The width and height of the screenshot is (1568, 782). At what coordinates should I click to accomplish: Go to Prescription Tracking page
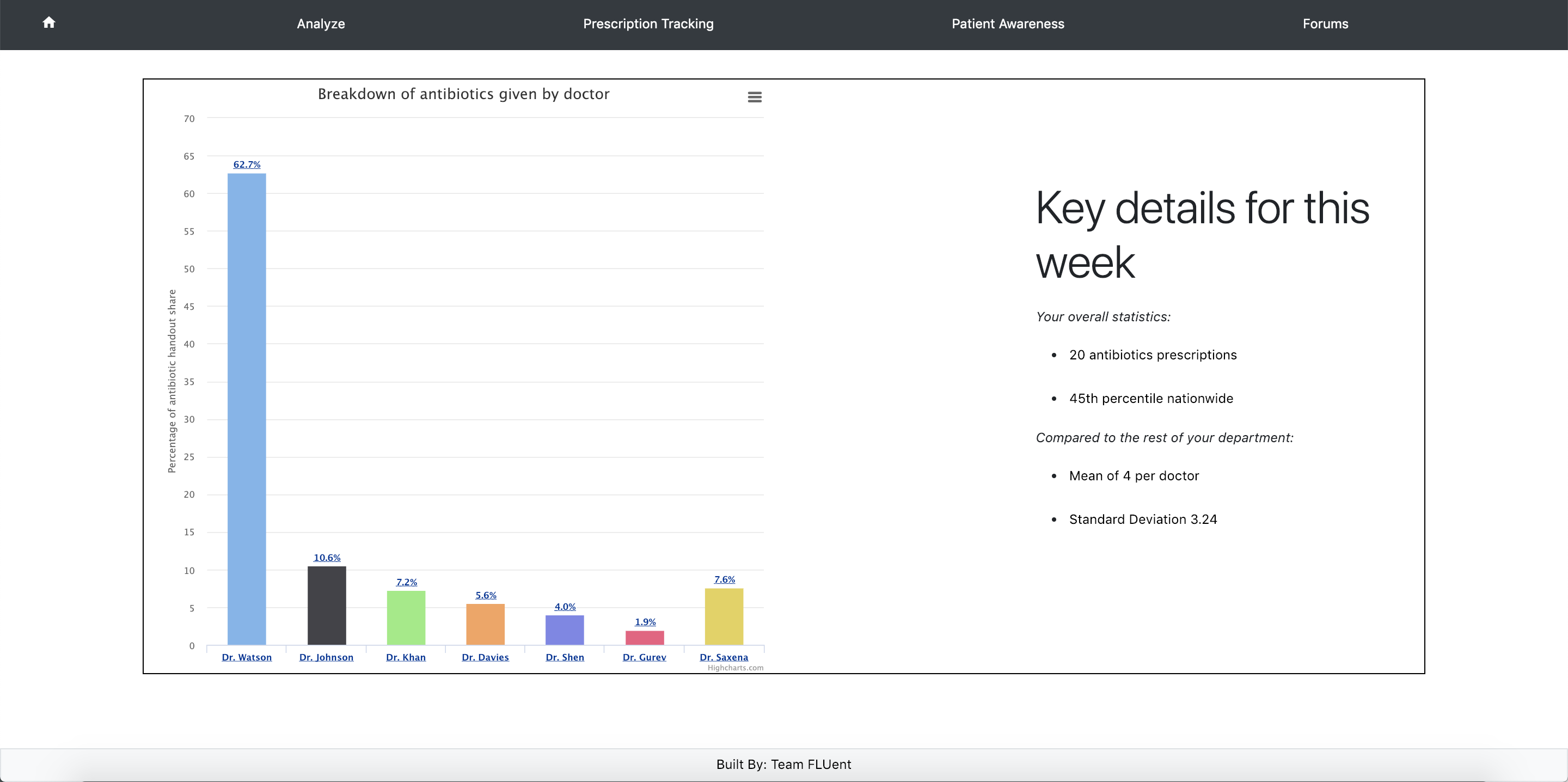pyautogui.click(x=648, y=24)
